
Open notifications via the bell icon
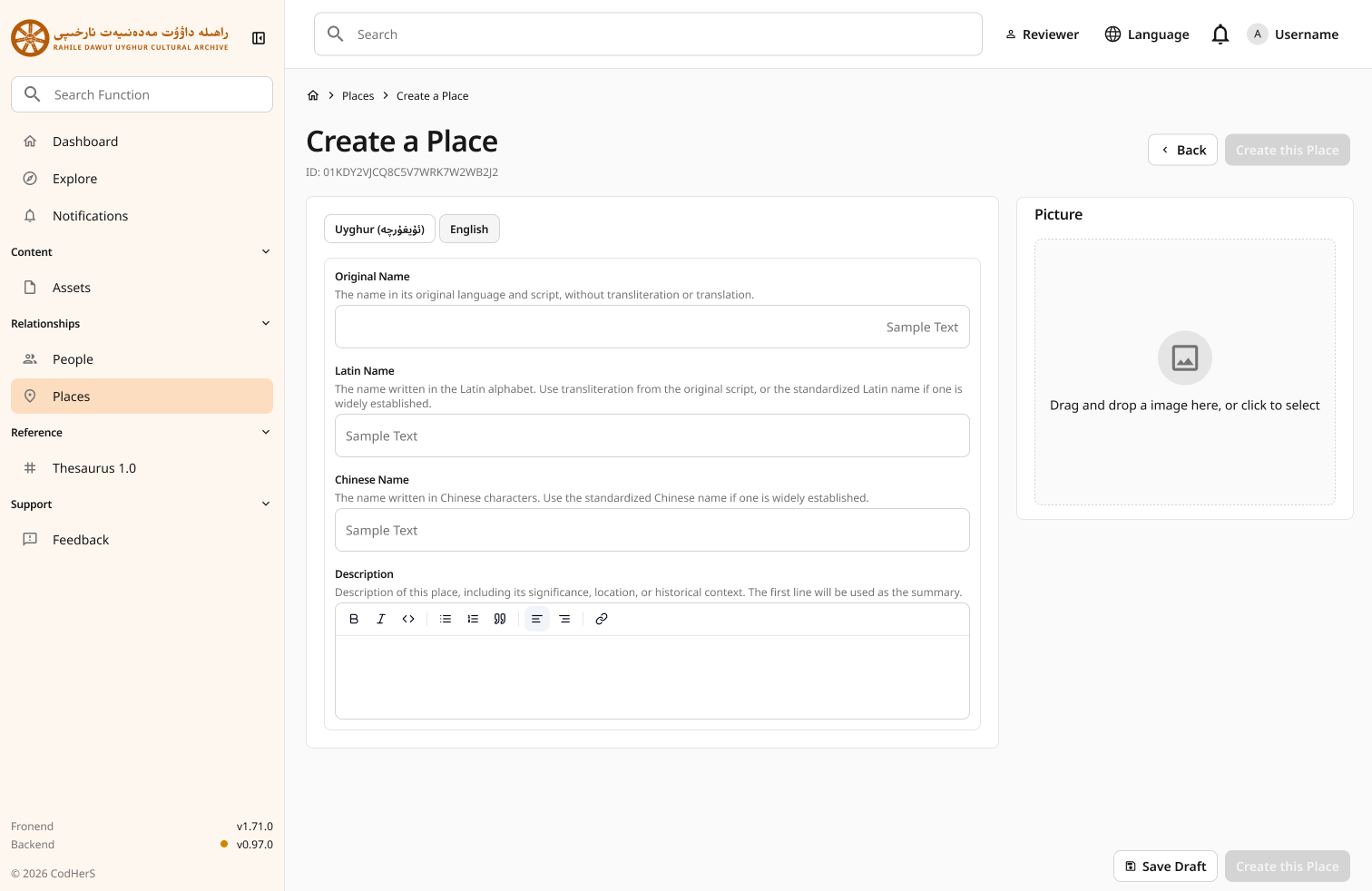point(1220,34)
